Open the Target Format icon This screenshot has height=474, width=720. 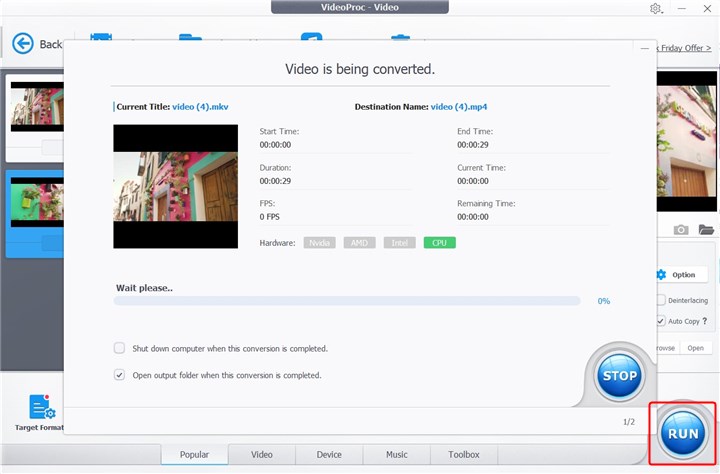pyautogui.click(x=41, y=407)
